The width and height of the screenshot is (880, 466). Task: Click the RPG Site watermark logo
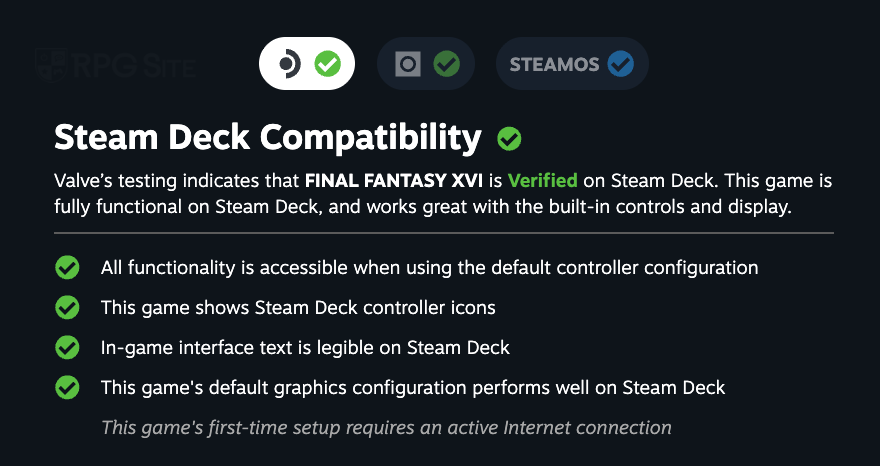115,65
